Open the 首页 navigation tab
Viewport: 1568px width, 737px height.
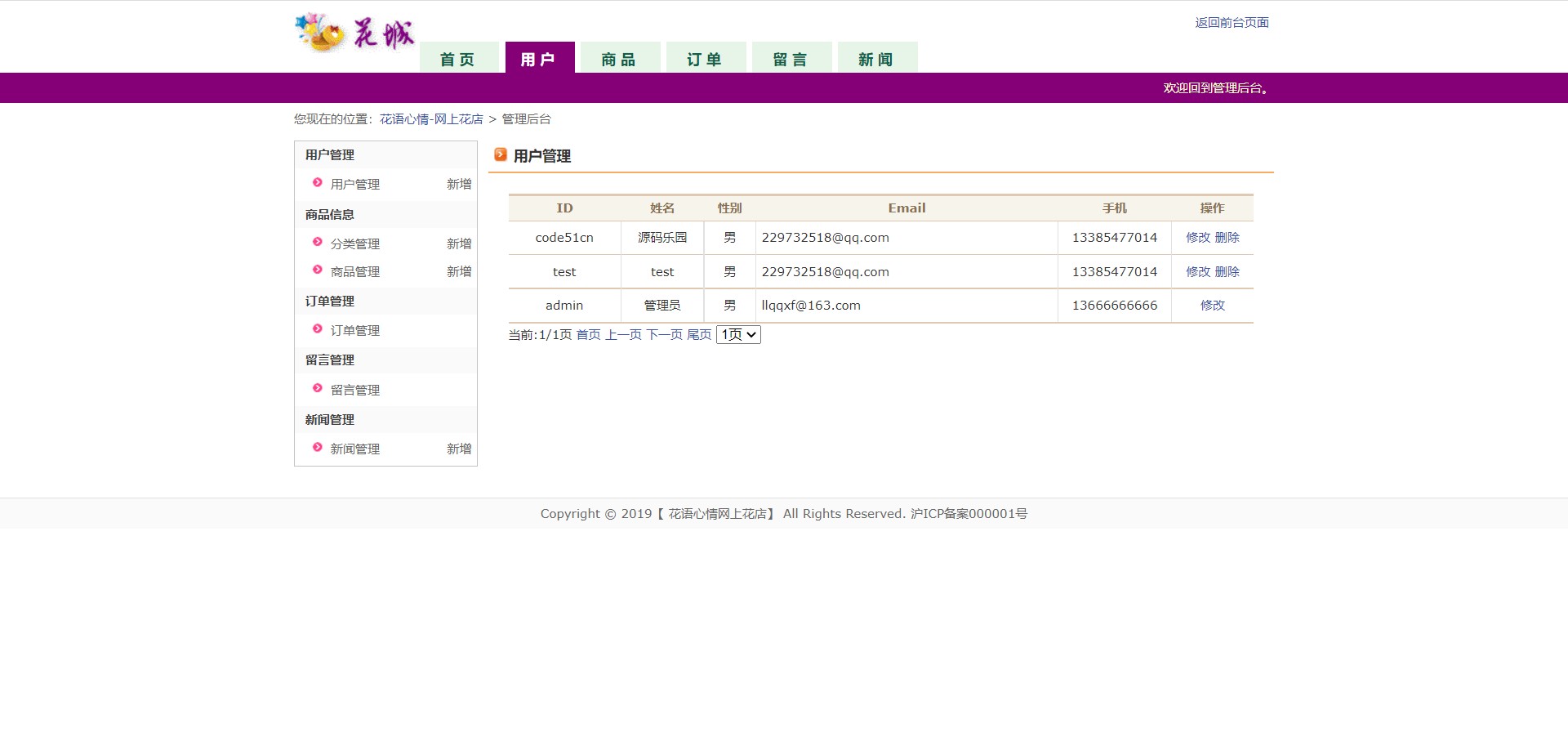(x=458, y=58)
